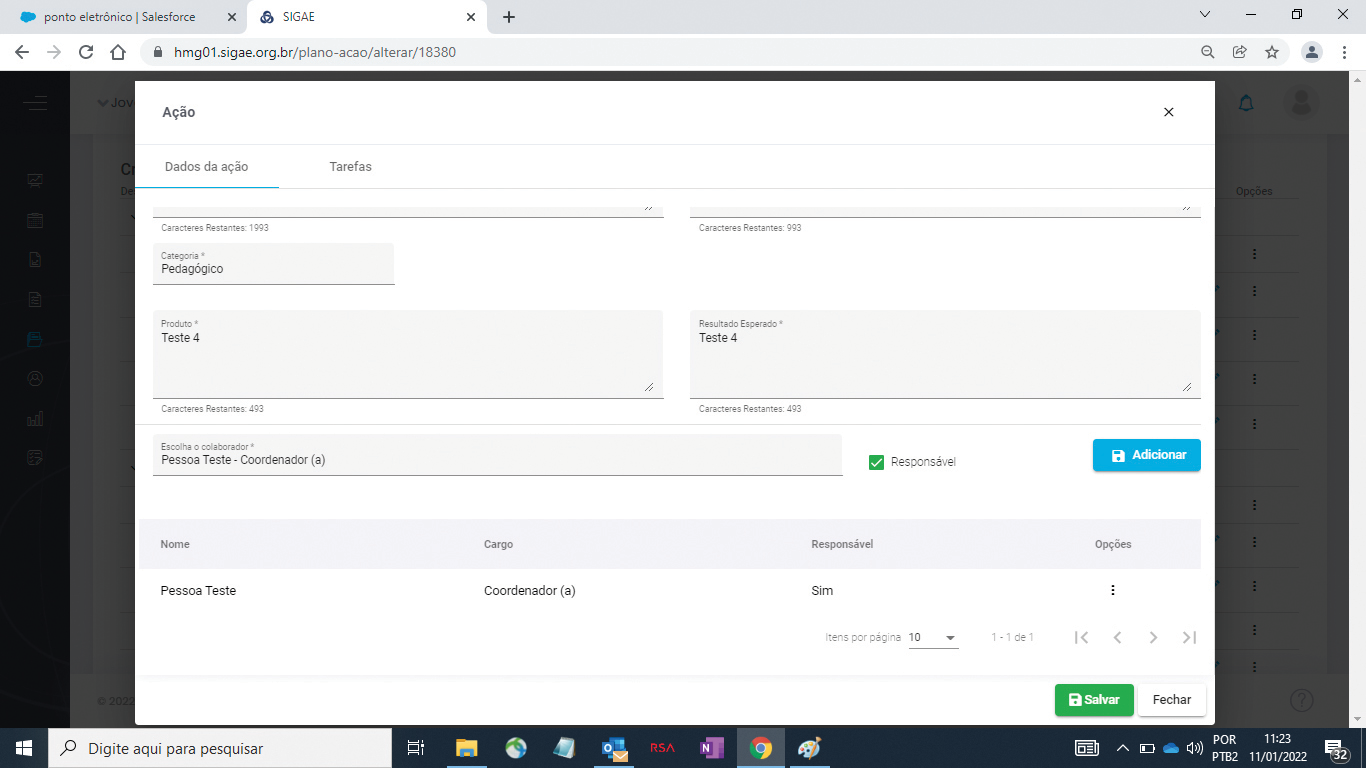The height and width of the screenshot is (768, 1366).
Task: Save the action with Salvar
Action: 1094,700
